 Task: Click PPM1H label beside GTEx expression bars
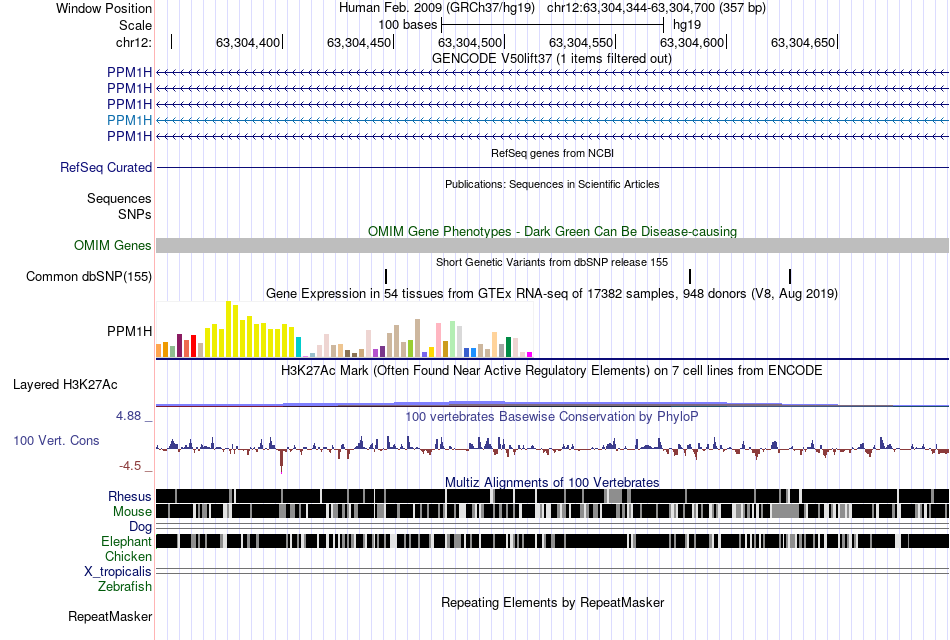coord(129,332)
